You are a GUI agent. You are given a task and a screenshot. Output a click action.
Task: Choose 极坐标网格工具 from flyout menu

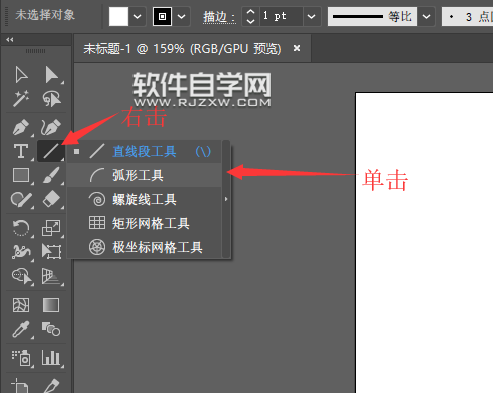pos(144,247)
